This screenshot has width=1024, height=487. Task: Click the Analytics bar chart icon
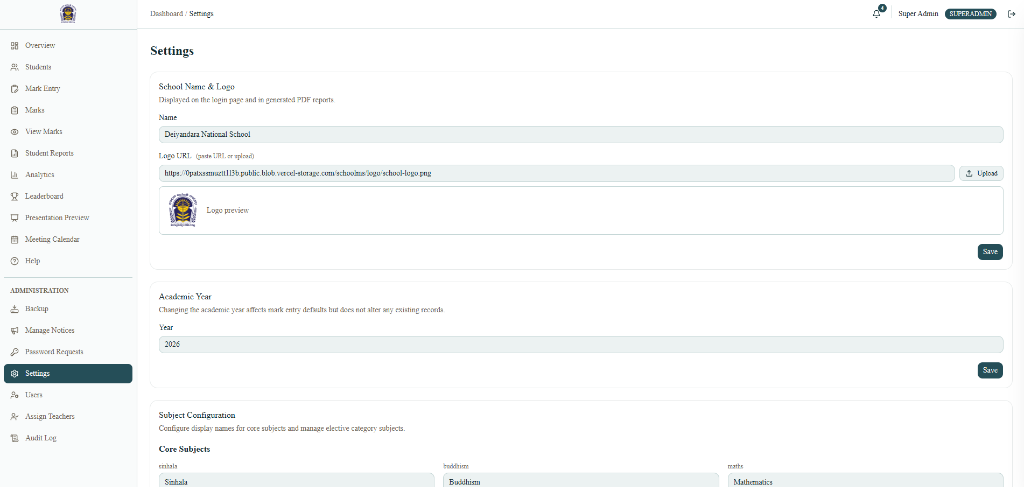coord(14,175)
